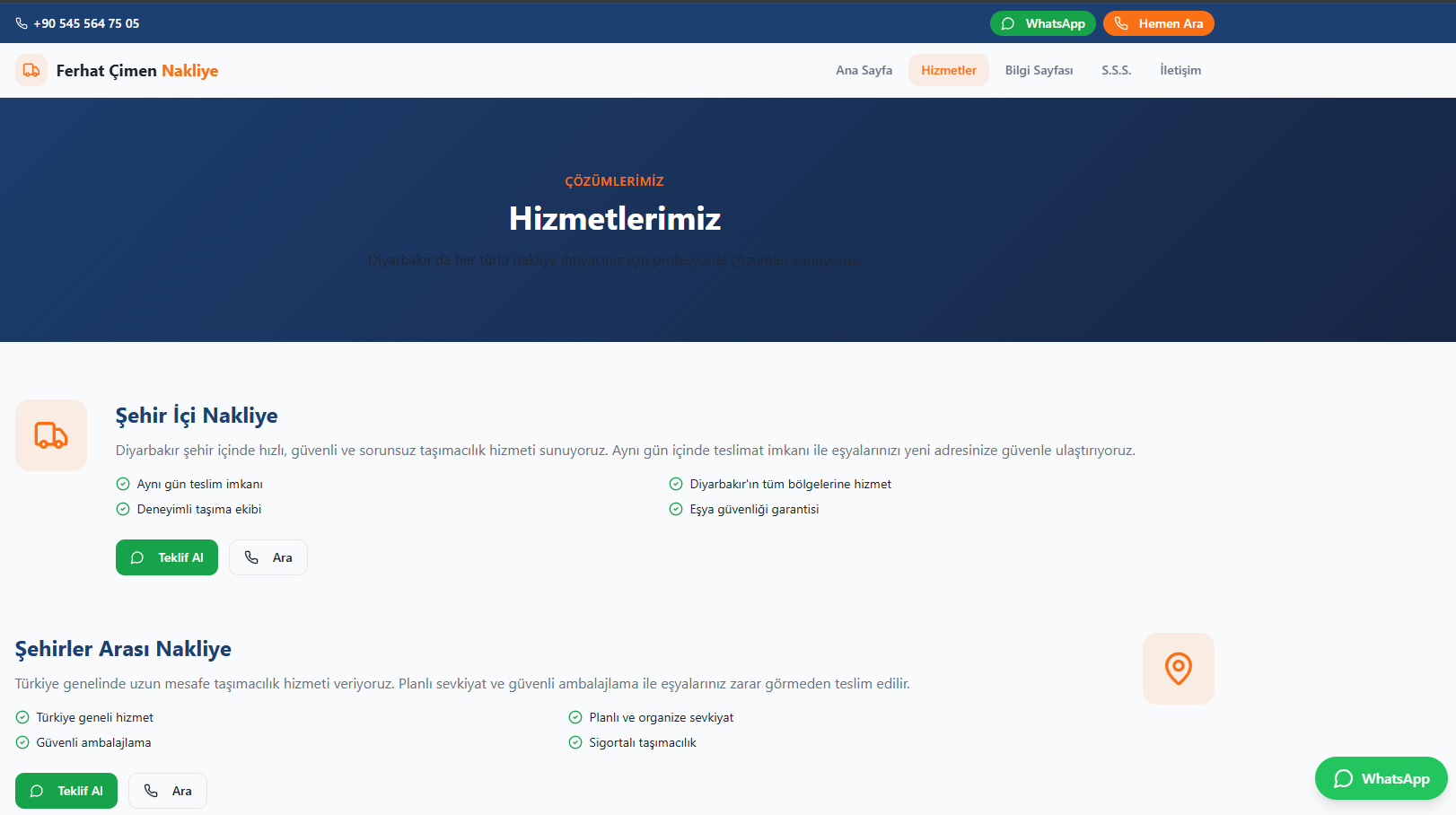Click the text Sigortalı taşımacılık
The width and height of the screenshot is (1456, 815).
pos(643,742)
